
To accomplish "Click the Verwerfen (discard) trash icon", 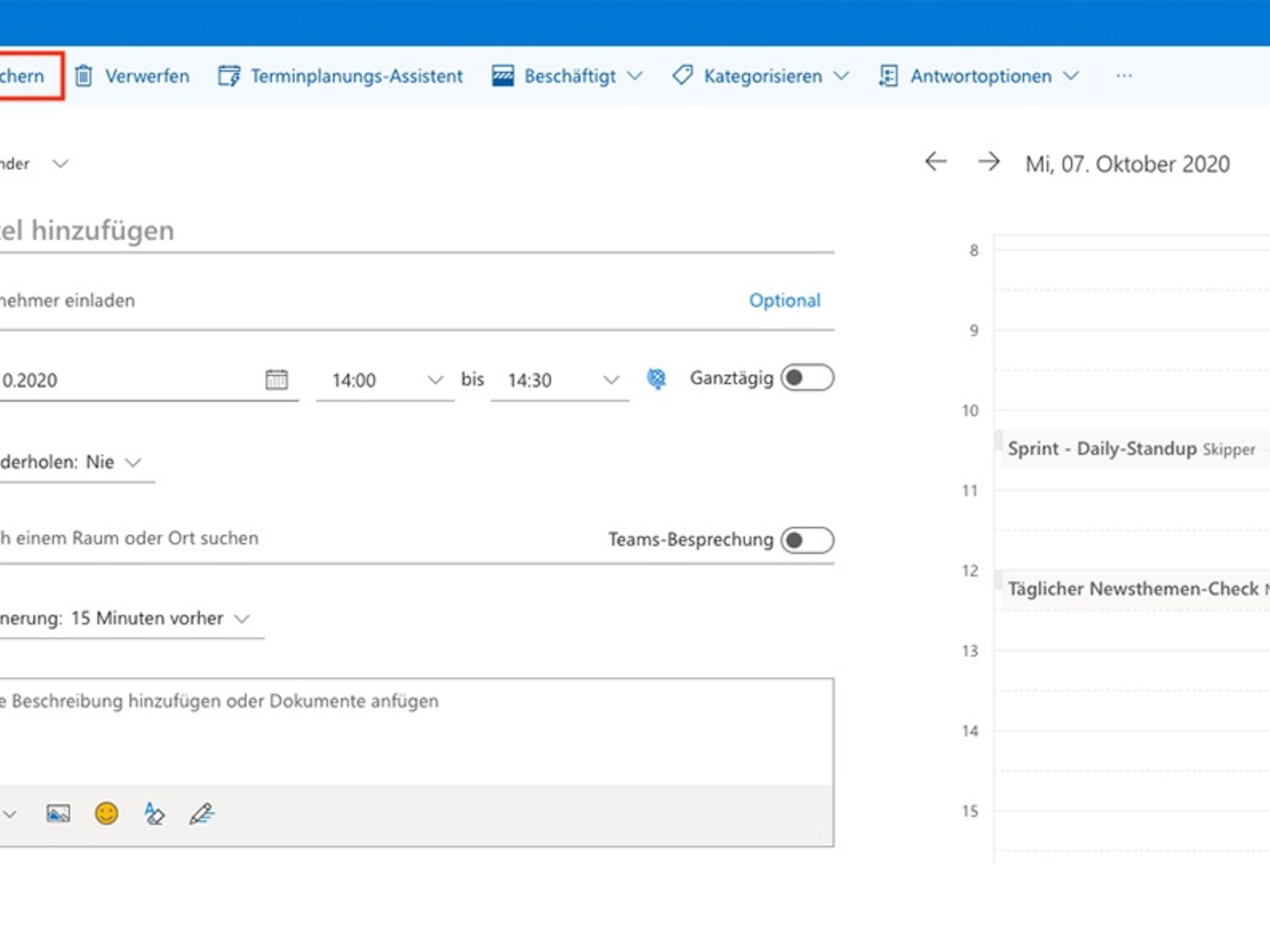I will pyautogui.click(x=83, y=75).
